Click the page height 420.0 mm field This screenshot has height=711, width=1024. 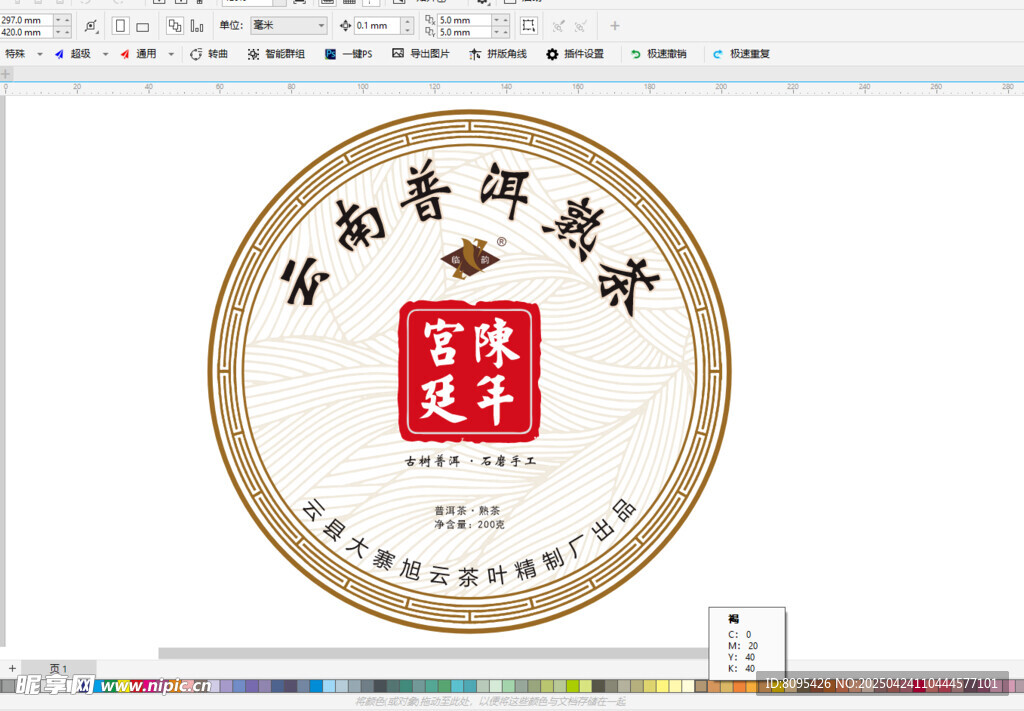coord(26,32)
